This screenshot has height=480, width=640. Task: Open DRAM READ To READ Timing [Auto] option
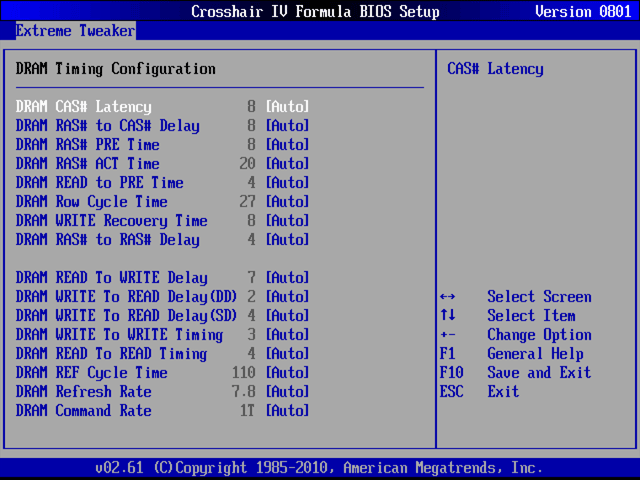point(287,353)
